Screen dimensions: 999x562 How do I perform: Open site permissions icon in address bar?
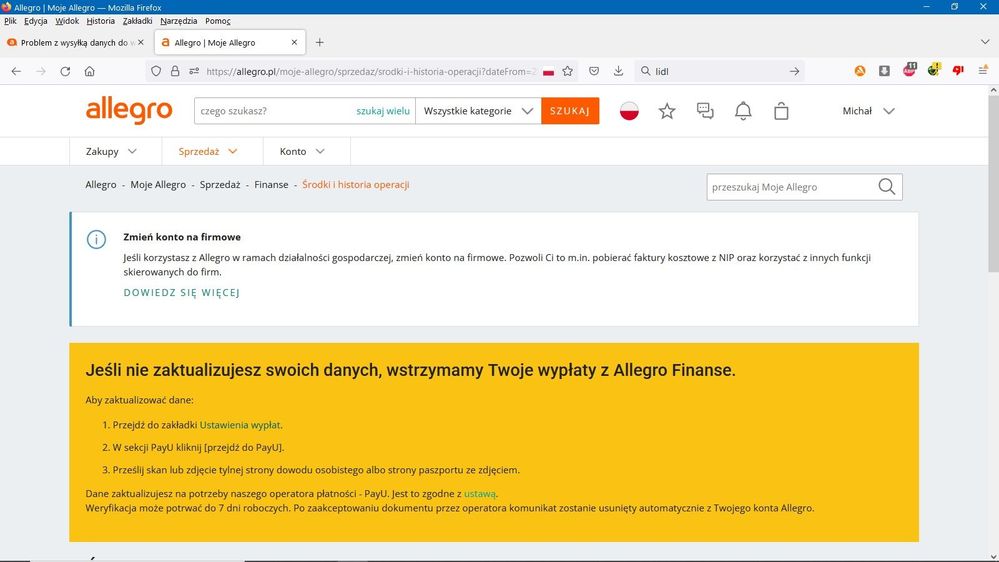[194, 71]
